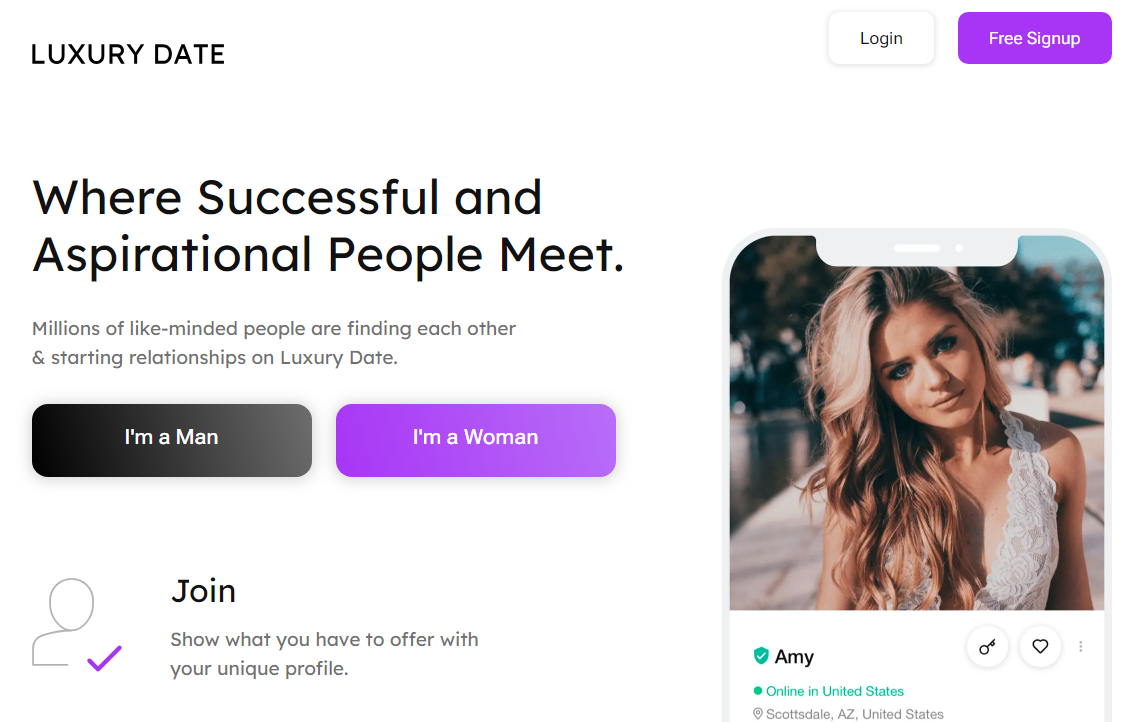Click the Scottsdale, AZ location text
Viewport: 1134px width, 722px height.
coord(854,714)
